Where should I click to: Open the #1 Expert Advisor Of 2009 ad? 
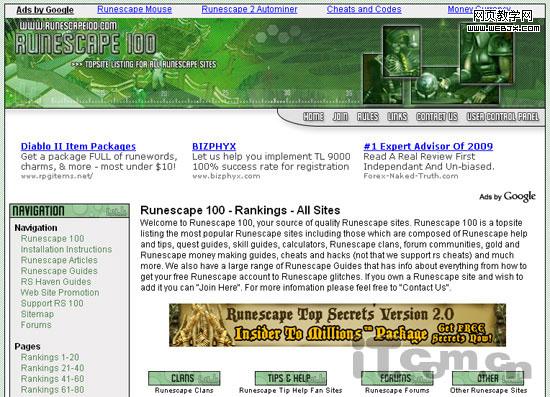click(x=428, y=146)
